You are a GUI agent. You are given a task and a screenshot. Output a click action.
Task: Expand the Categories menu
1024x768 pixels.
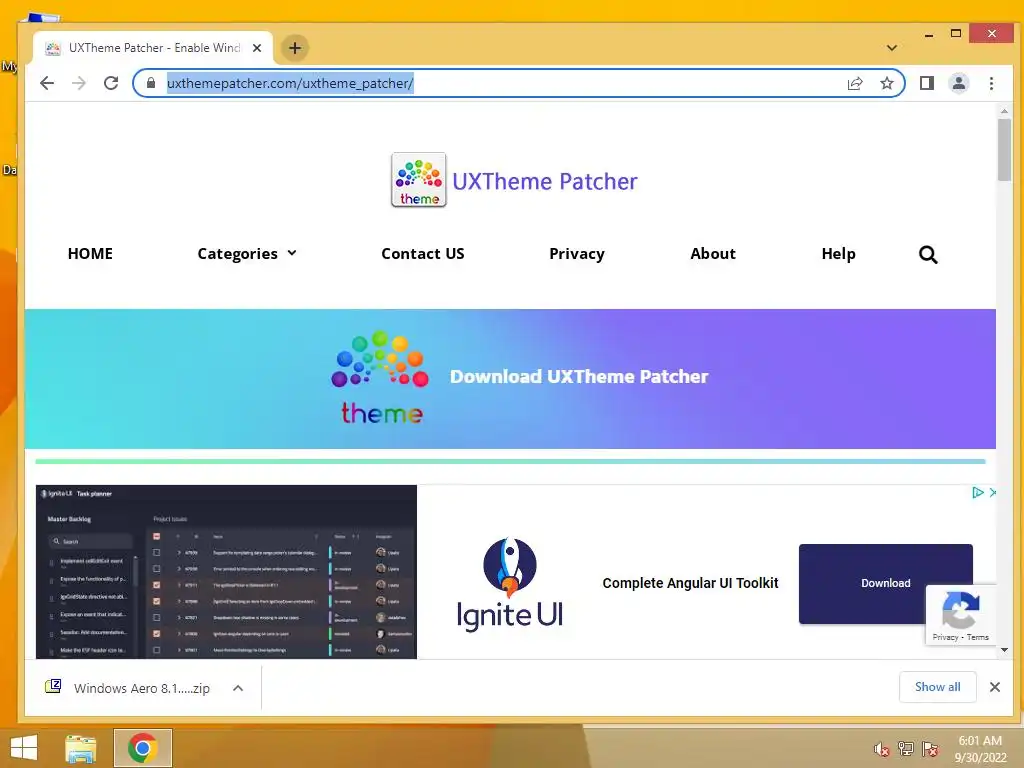pos(247,253)
